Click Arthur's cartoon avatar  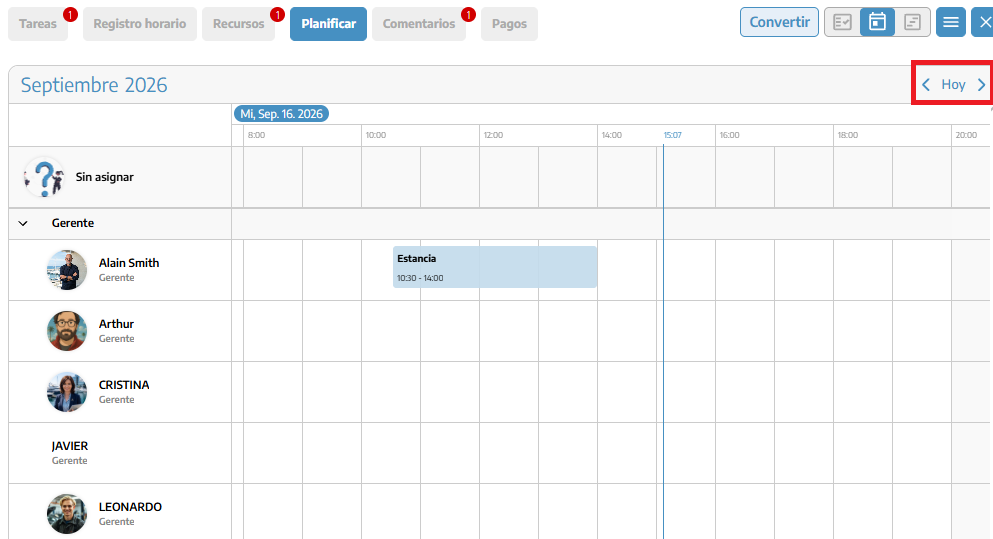66,331
